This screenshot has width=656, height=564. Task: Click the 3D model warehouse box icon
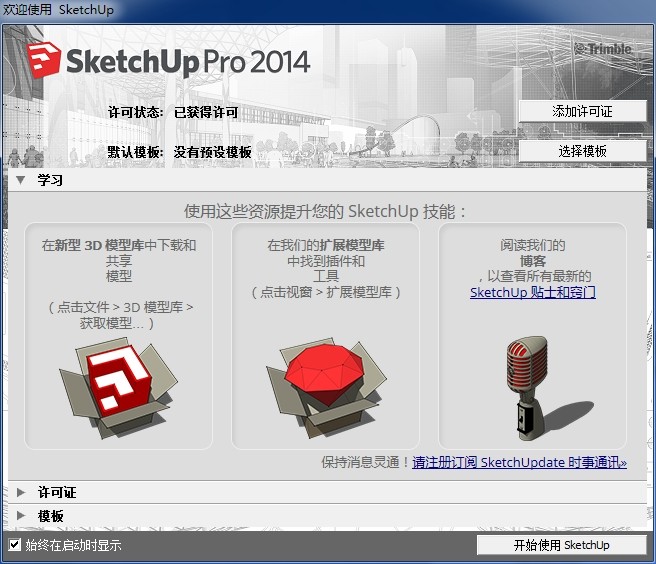click(x=118, y=388)
